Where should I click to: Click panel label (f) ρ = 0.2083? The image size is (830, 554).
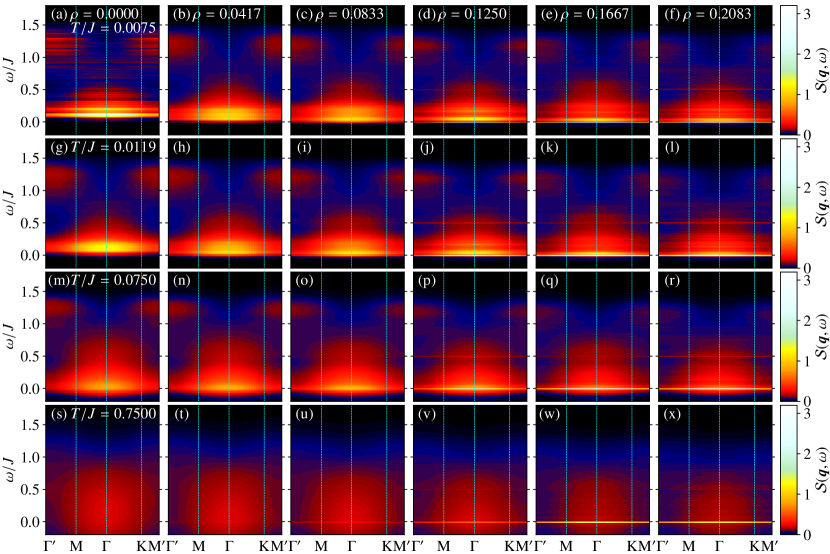708,13
